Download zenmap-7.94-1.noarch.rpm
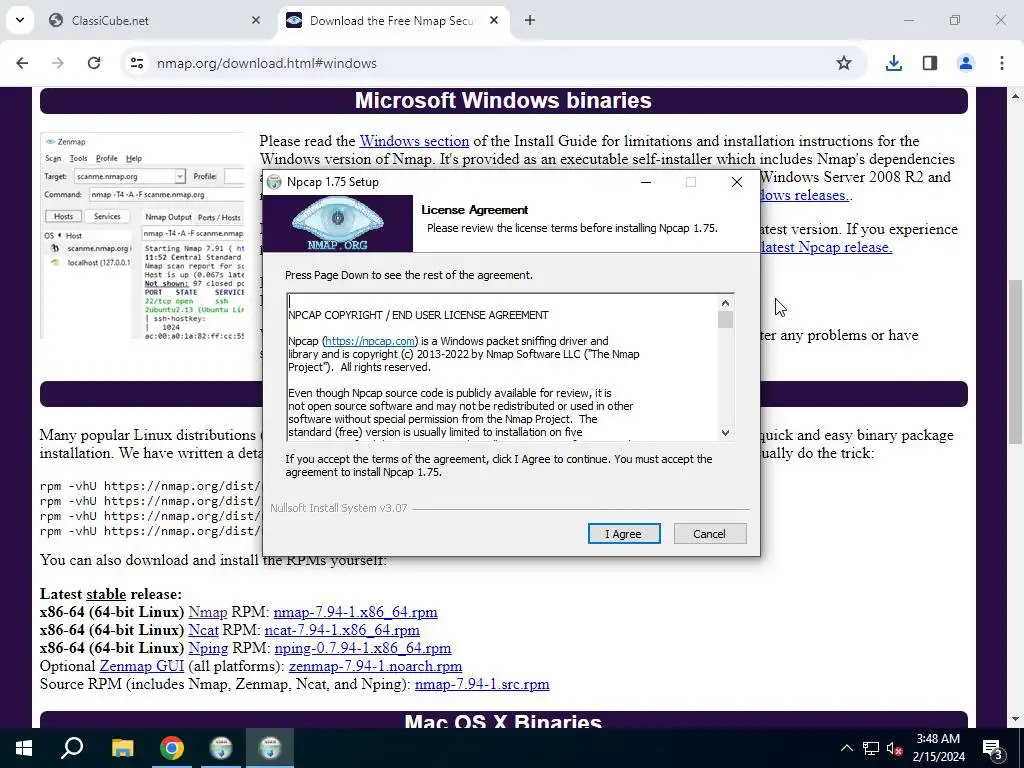1024x768 pixels. point(376,666)
